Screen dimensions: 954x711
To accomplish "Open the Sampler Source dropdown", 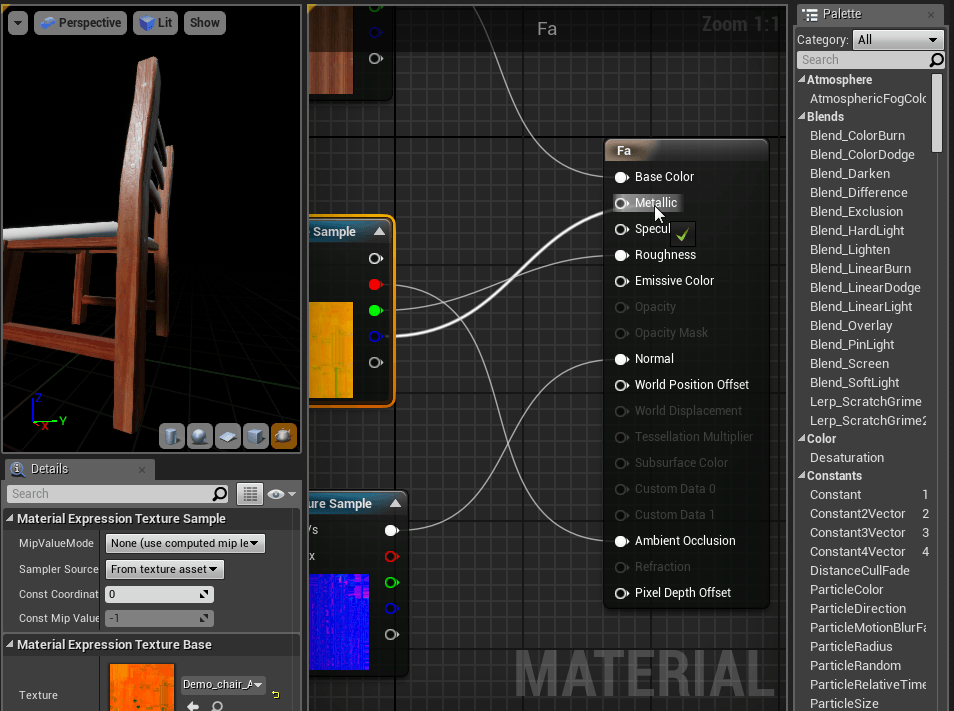I will [x=165, y=570].
